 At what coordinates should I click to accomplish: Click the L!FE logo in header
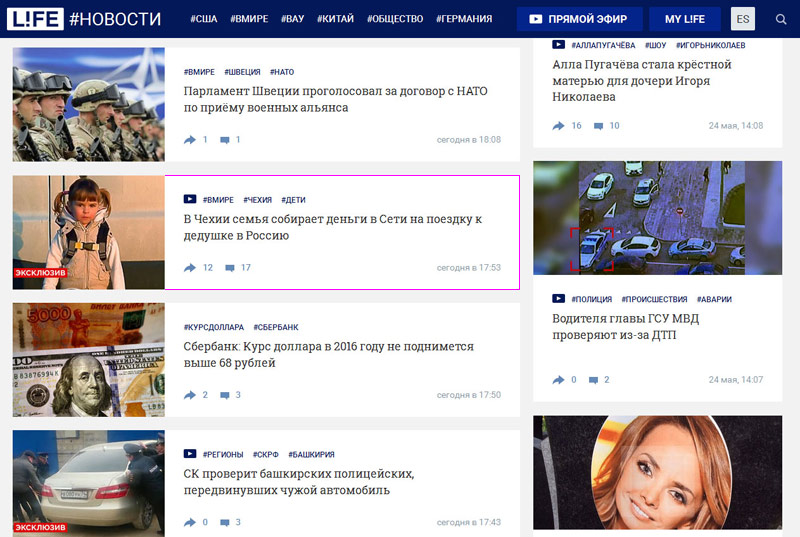tap(36, 19)
